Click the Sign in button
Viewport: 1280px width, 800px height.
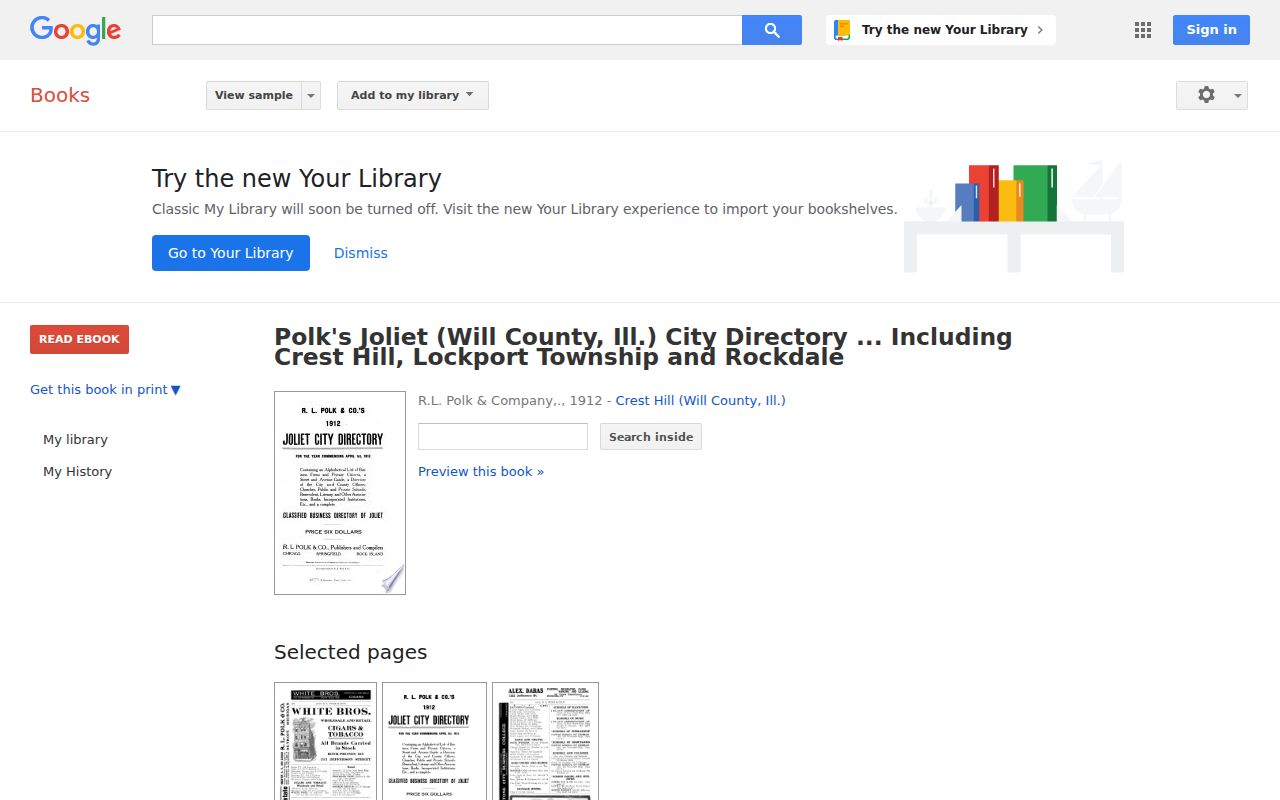1211,30
